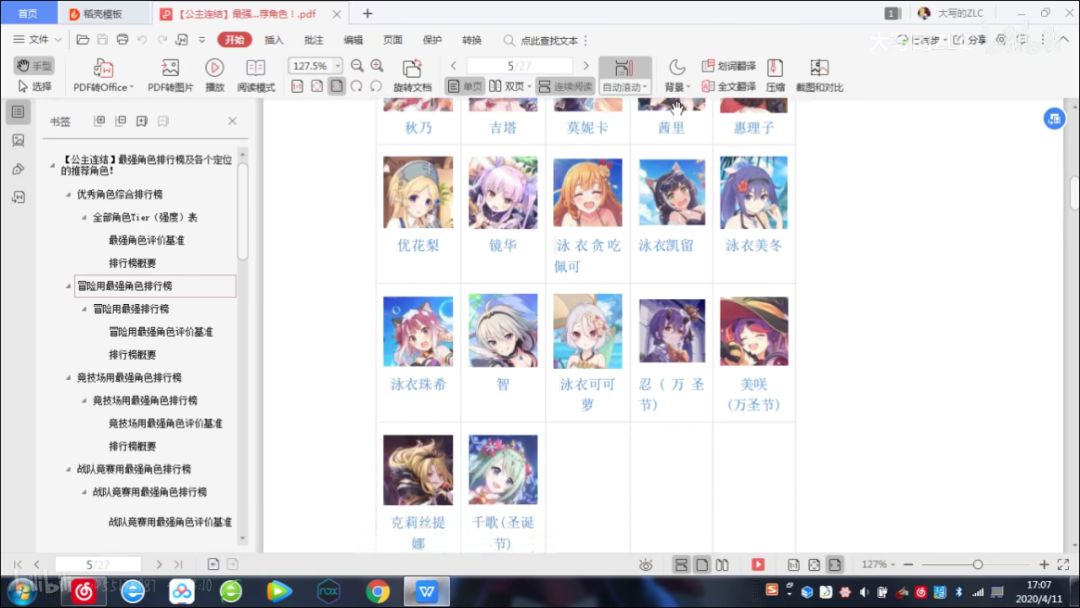
Task: Click the zoom in magnifier
Action: point(377,65)
